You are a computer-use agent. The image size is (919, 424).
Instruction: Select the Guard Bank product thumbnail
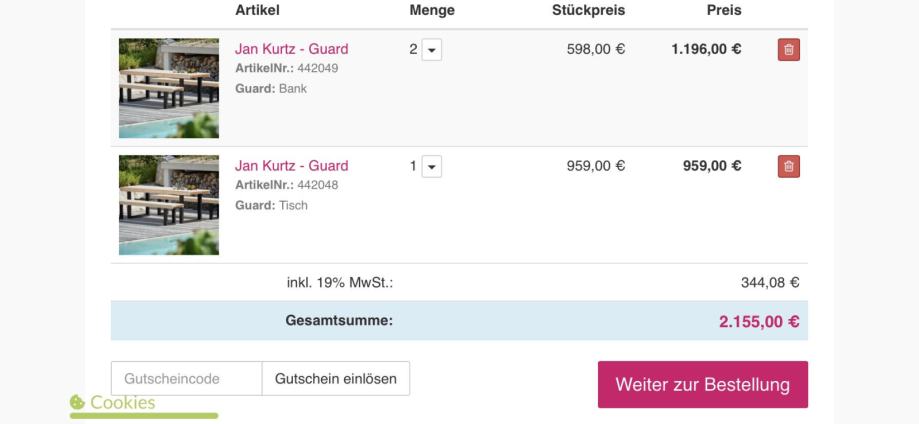coord(169,88)
